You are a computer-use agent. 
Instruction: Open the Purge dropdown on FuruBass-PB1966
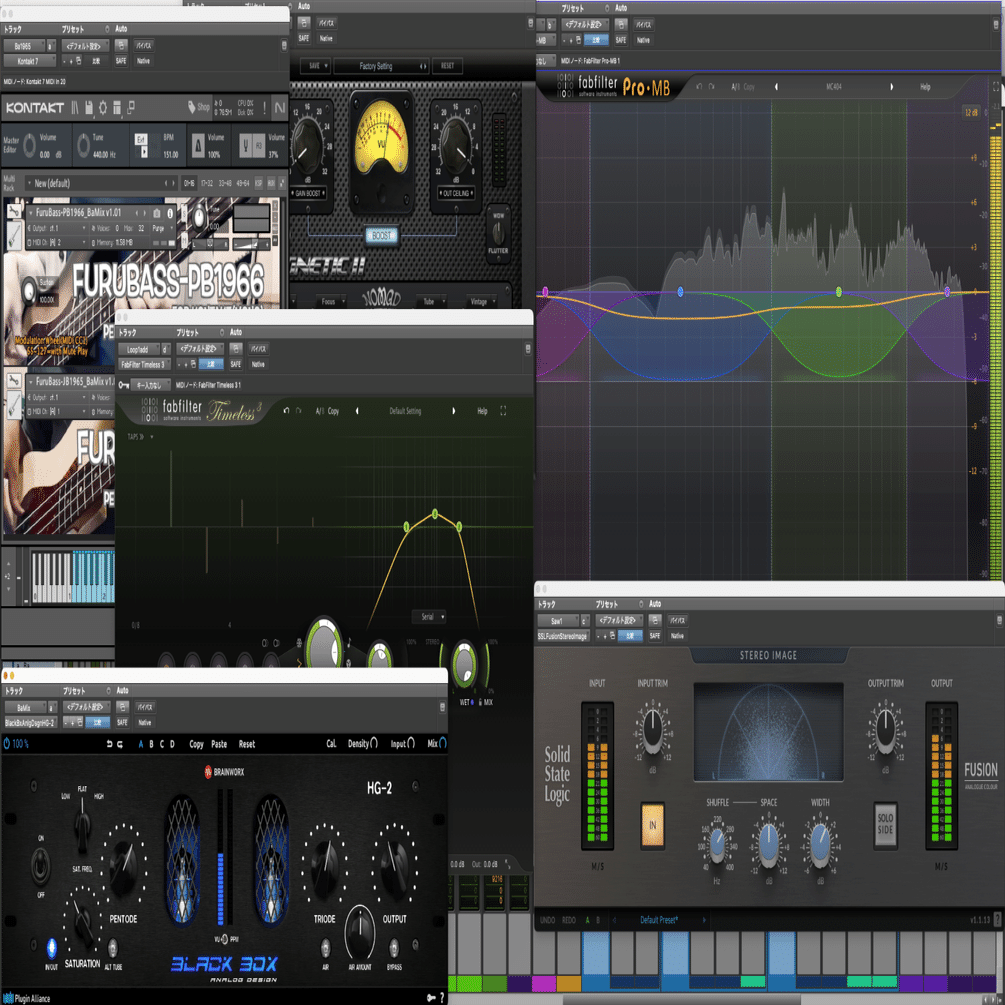(161, 228)
